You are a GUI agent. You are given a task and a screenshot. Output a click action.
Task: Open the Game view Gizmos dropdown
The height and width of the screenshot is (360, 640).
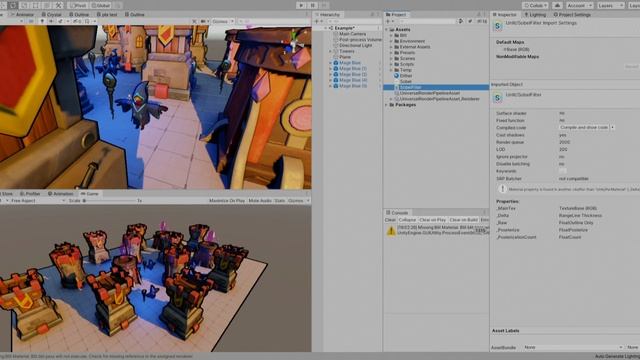pyautogui.click(x=298, y=201)
